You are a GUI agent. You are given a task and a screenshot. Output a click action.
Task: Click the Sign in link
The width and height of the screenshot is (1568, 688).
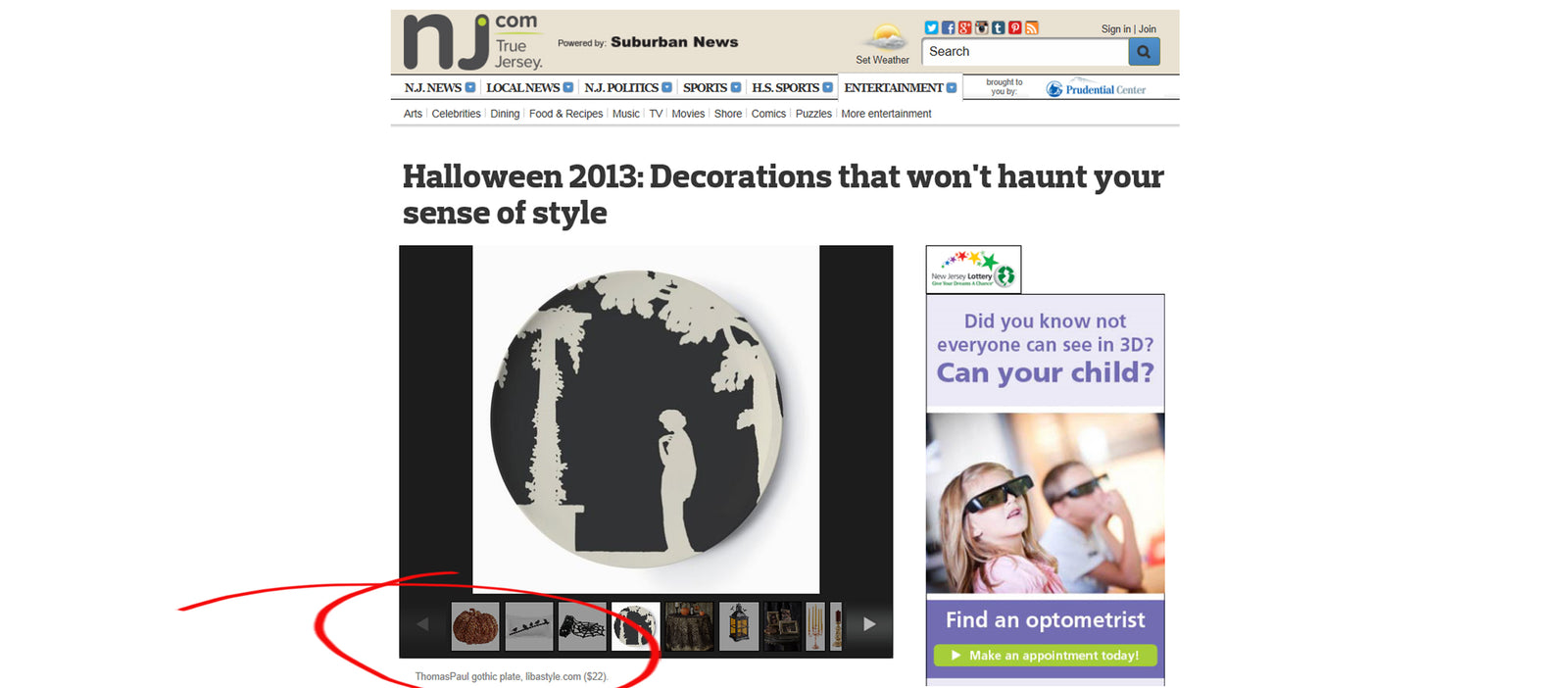coord(1115,29)
